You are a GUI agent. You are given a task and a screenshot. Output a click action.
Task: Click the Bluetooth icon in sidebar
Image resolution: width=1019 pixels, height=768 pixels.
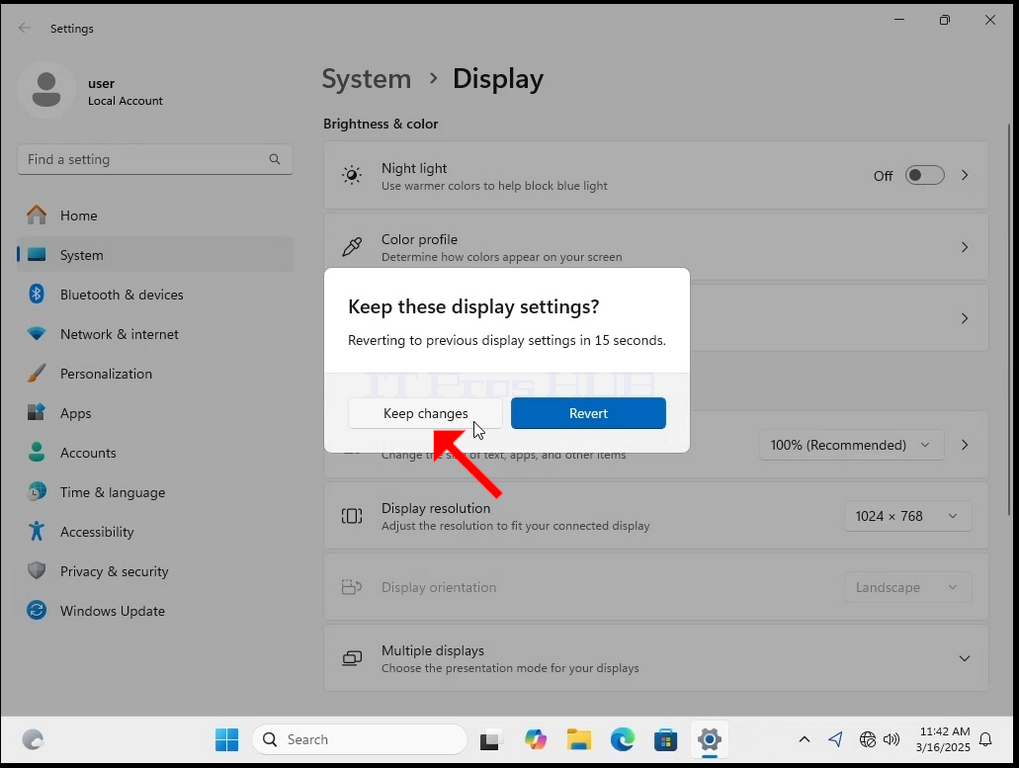[x=36, y=294]
